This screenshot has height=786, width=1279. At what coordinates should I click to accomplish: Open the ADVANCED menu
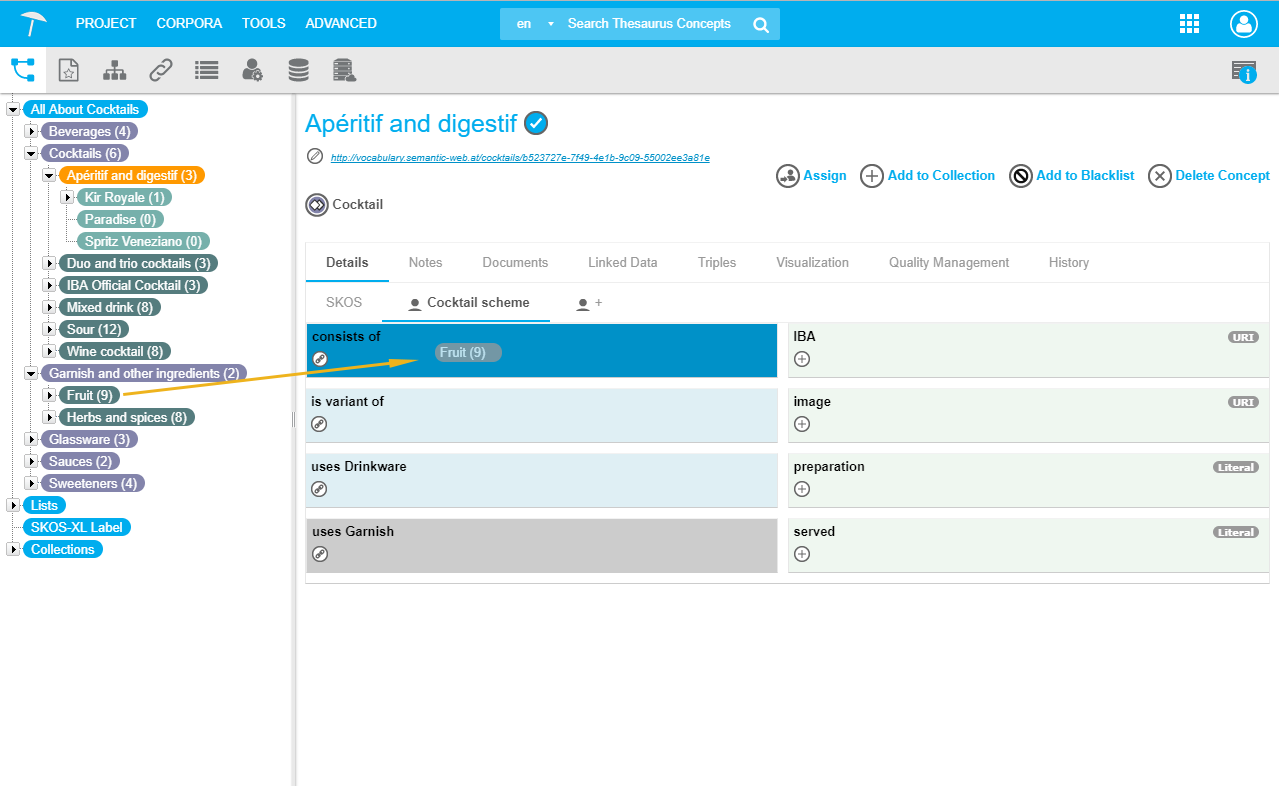tap(341, 23)
